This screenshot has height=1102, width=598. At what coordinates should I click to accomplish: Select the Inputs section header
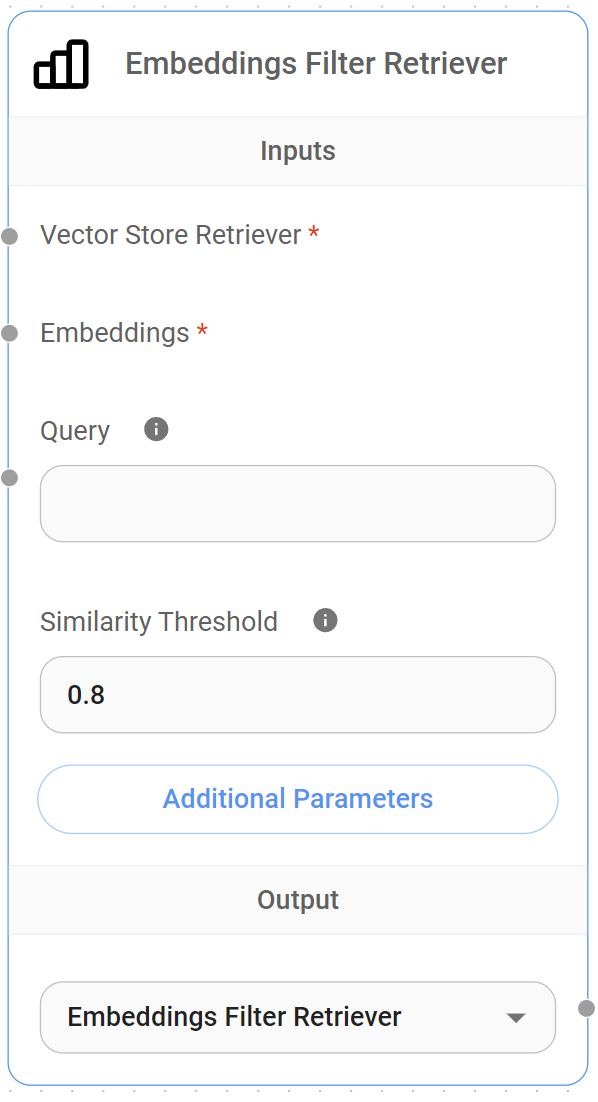point(297,150)
